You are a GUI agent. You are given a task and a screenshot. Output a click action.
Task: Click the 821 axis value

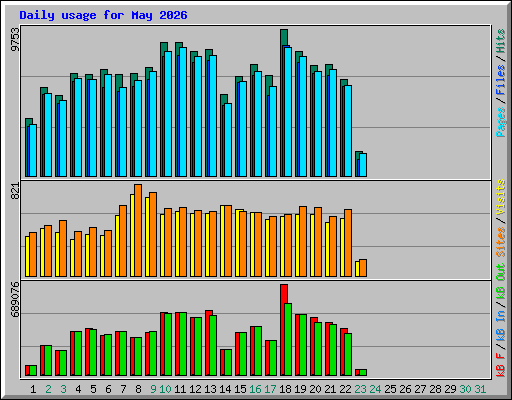click(x=15, y=191)
